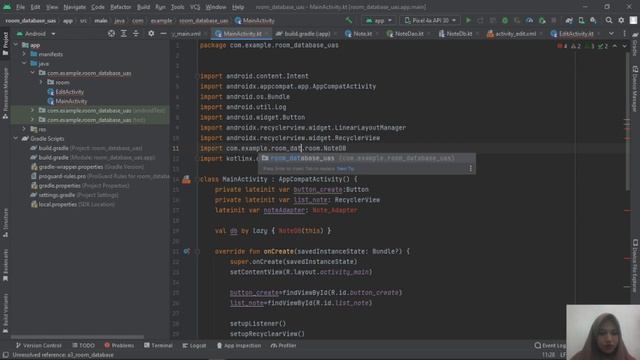Click the Debug app bug icon
Screen dimensions: 640x360
point(505,20)
